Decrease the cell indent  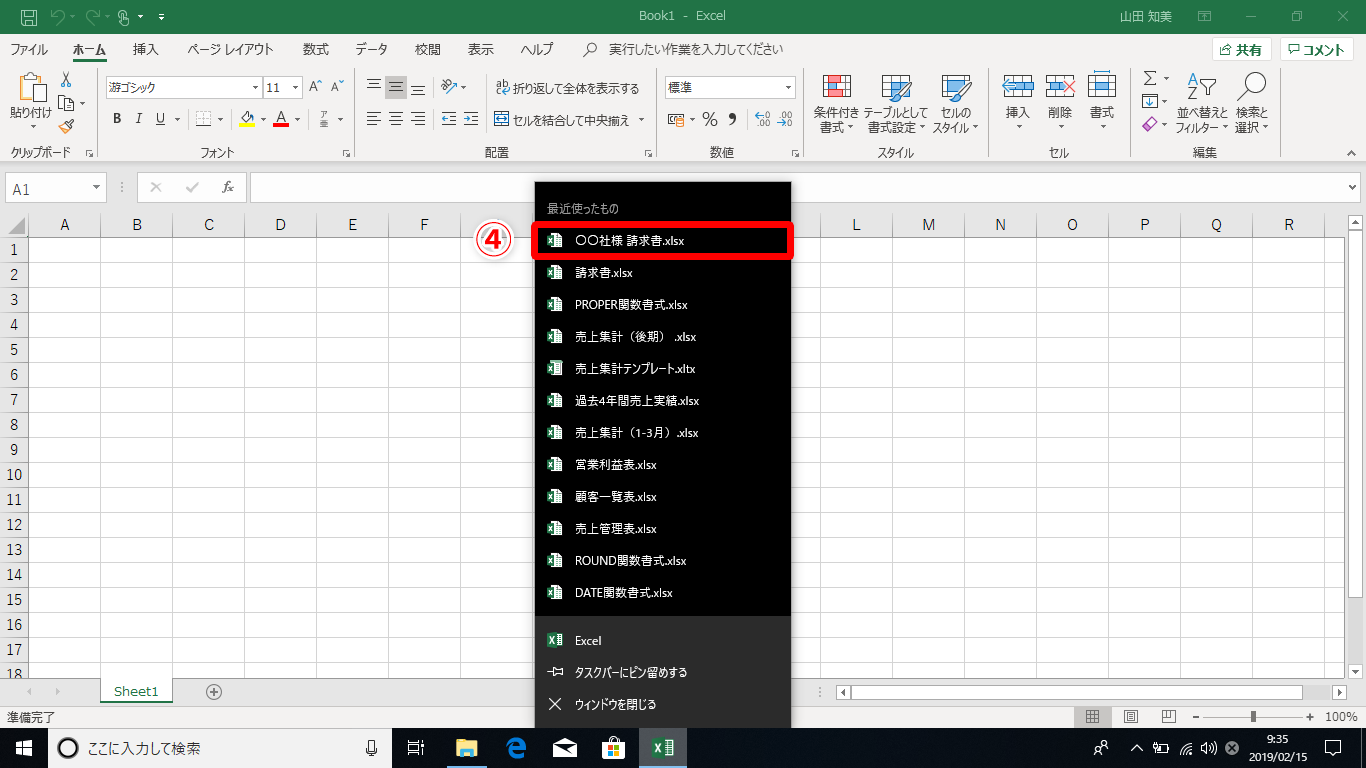click(448, 119)
